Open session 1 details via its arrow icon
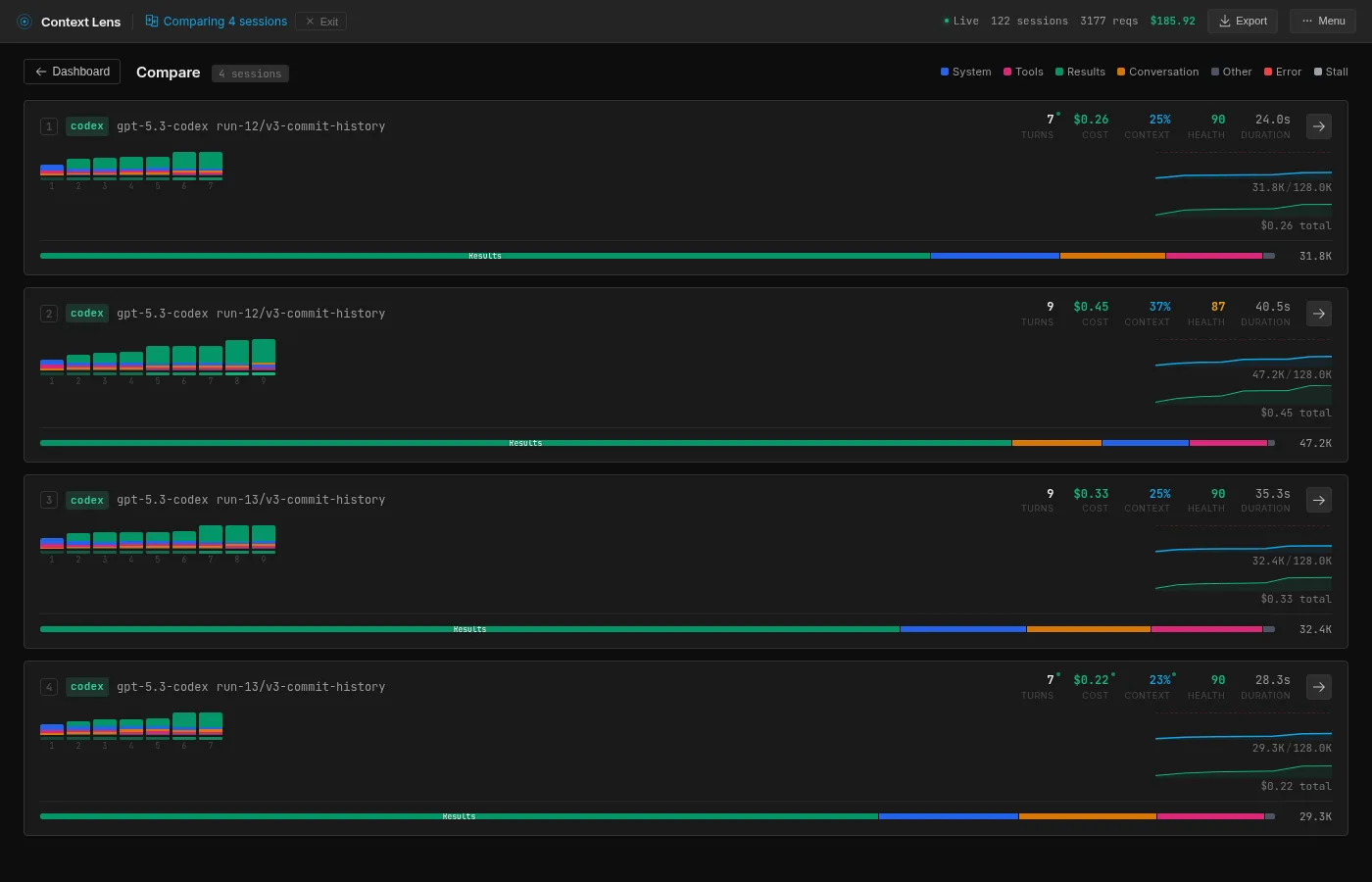 pyautogui.click(x=1318, y=126)
